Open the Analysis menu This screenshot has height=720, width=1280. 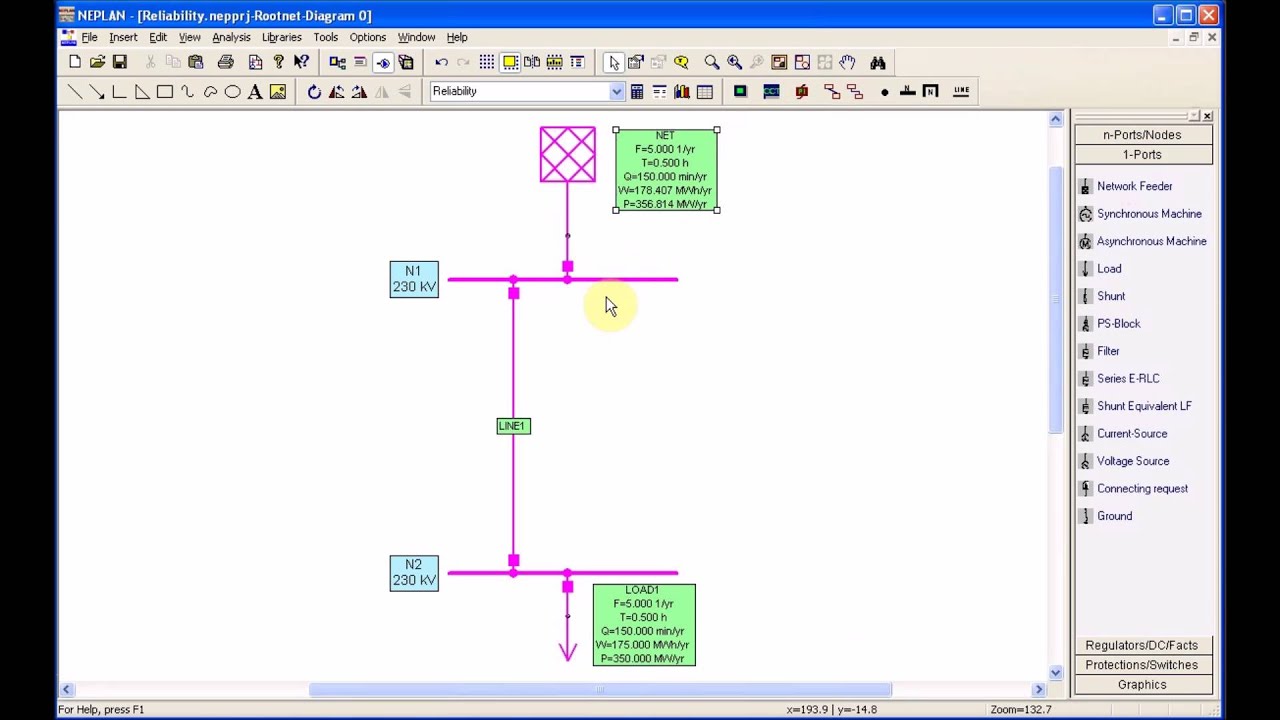pyautogui.click(x=231, y=37)
